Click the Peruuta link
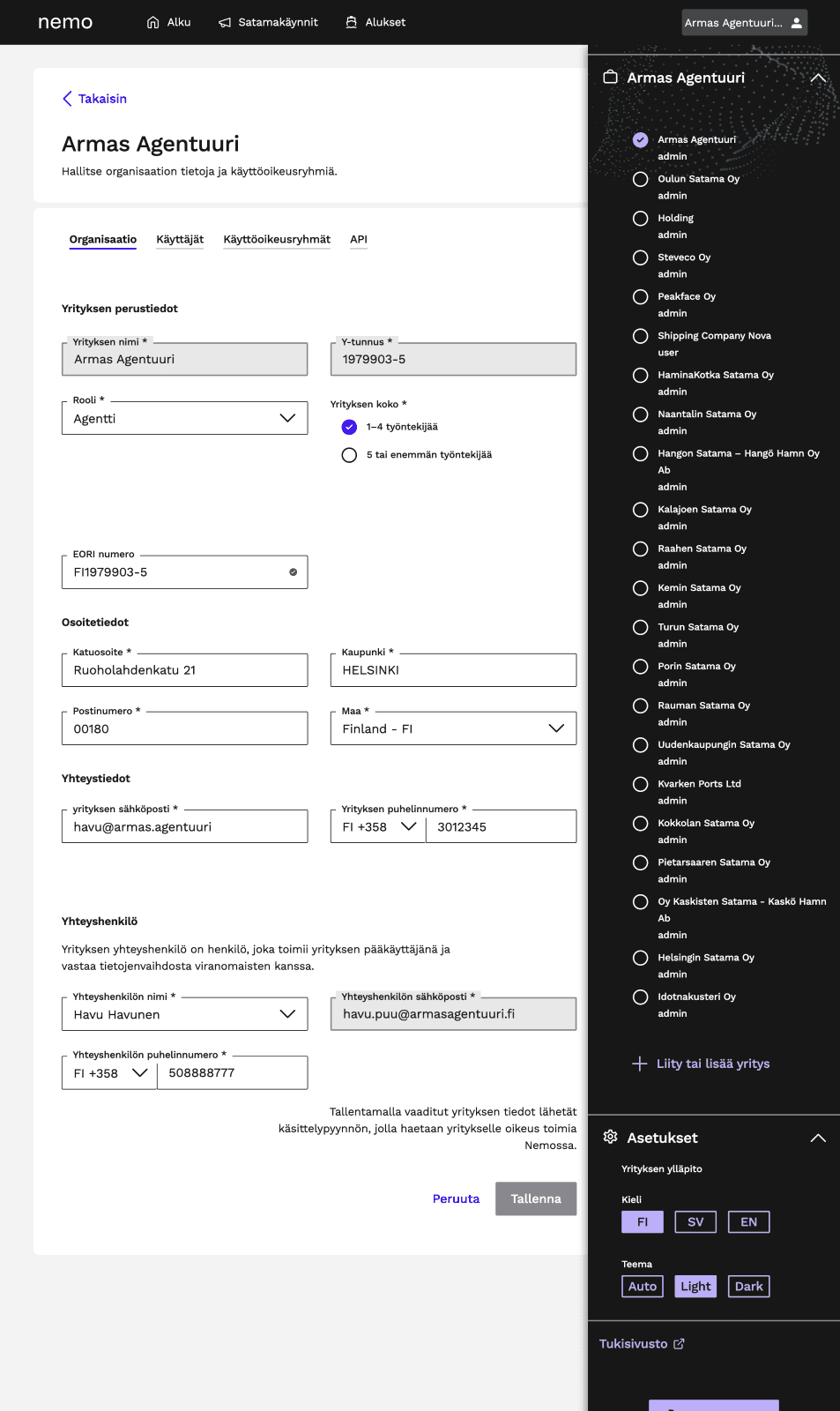Image resolution: width=840 pixels, height=1411 pixels. click(x=456, y=1198)
